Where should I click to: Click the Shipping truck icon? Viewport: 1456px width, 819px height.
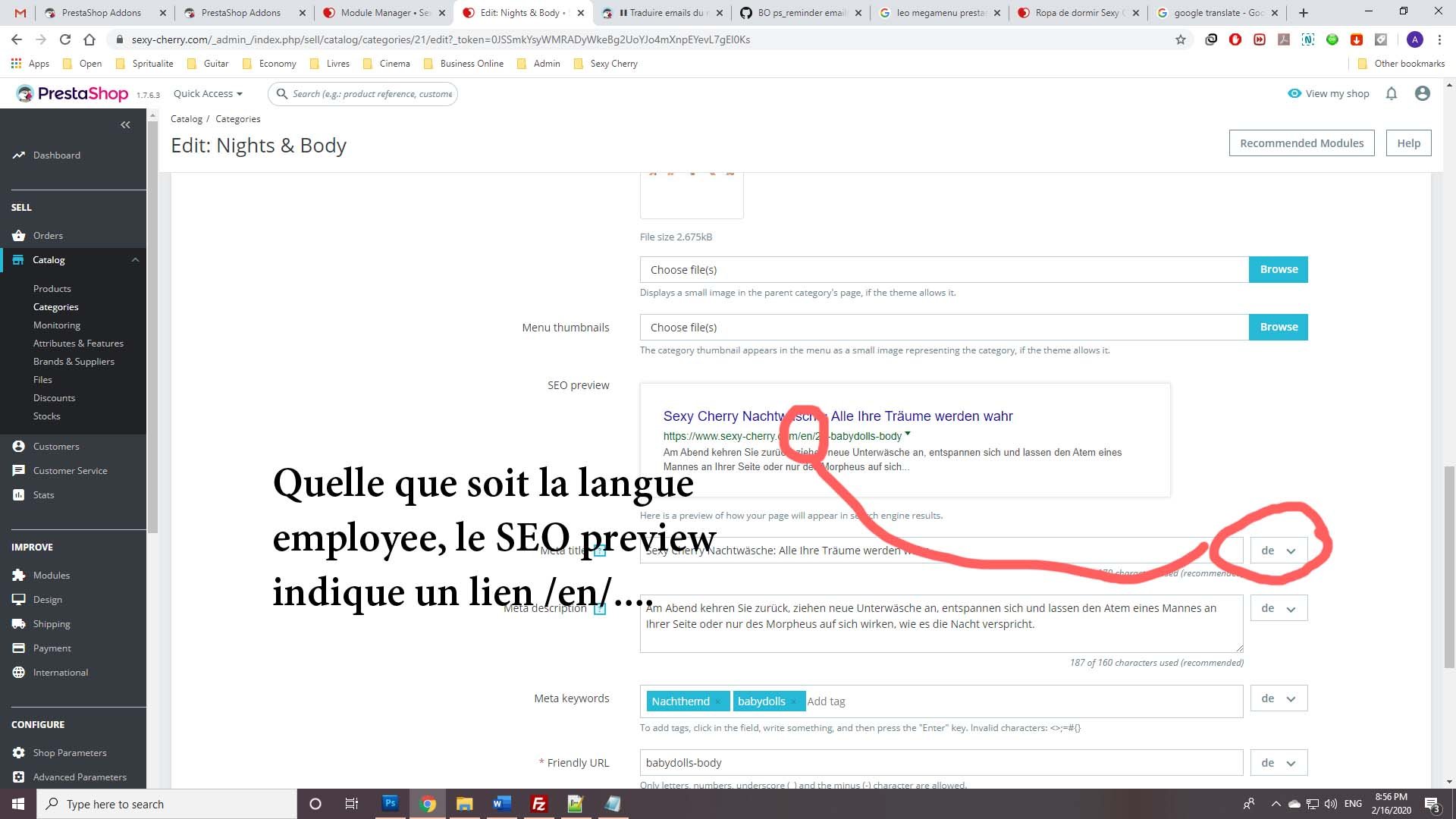[18, 623]
